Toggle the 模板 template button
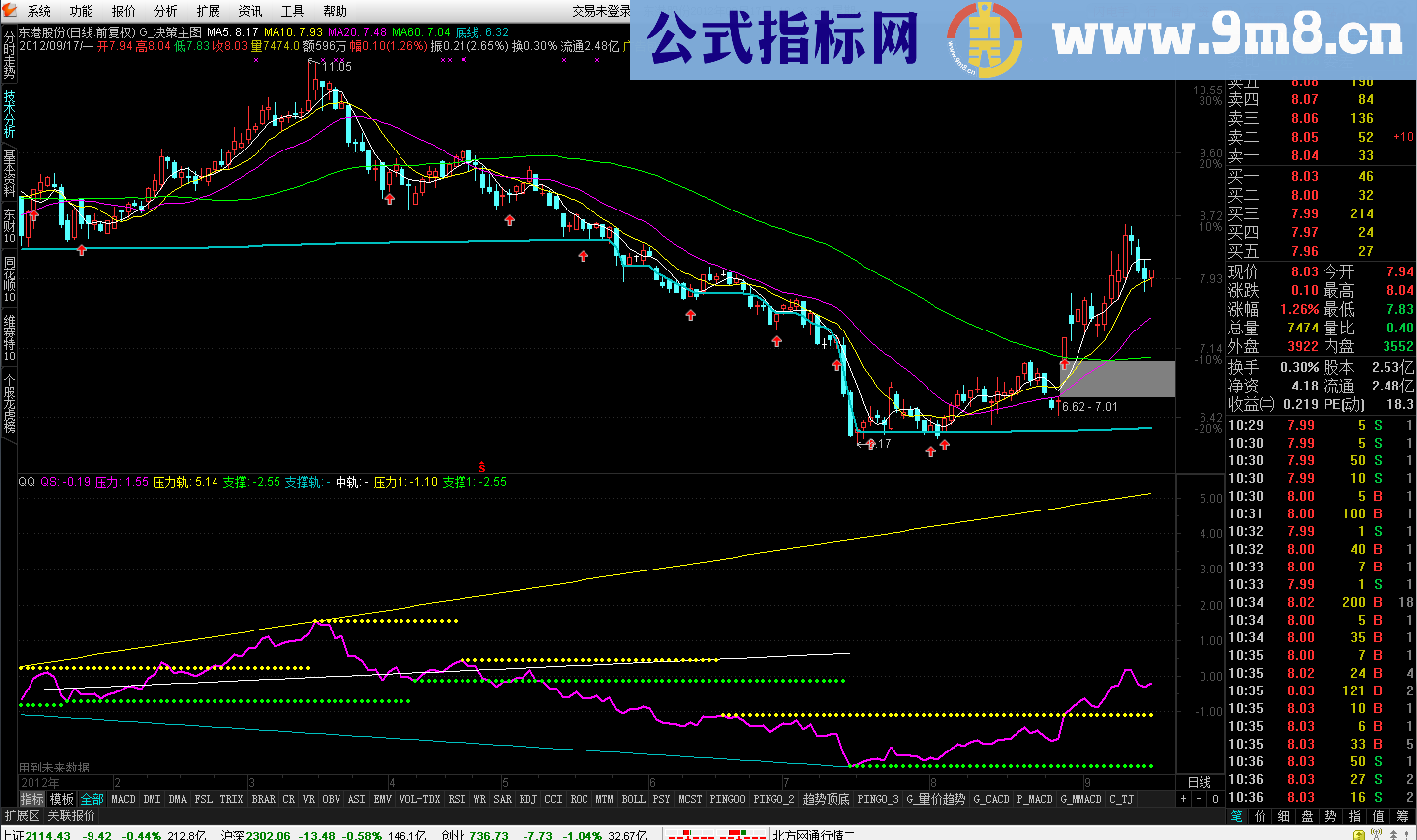Image resolution: width=1417 pixels, height=840 pixels. tap(61, 799)
